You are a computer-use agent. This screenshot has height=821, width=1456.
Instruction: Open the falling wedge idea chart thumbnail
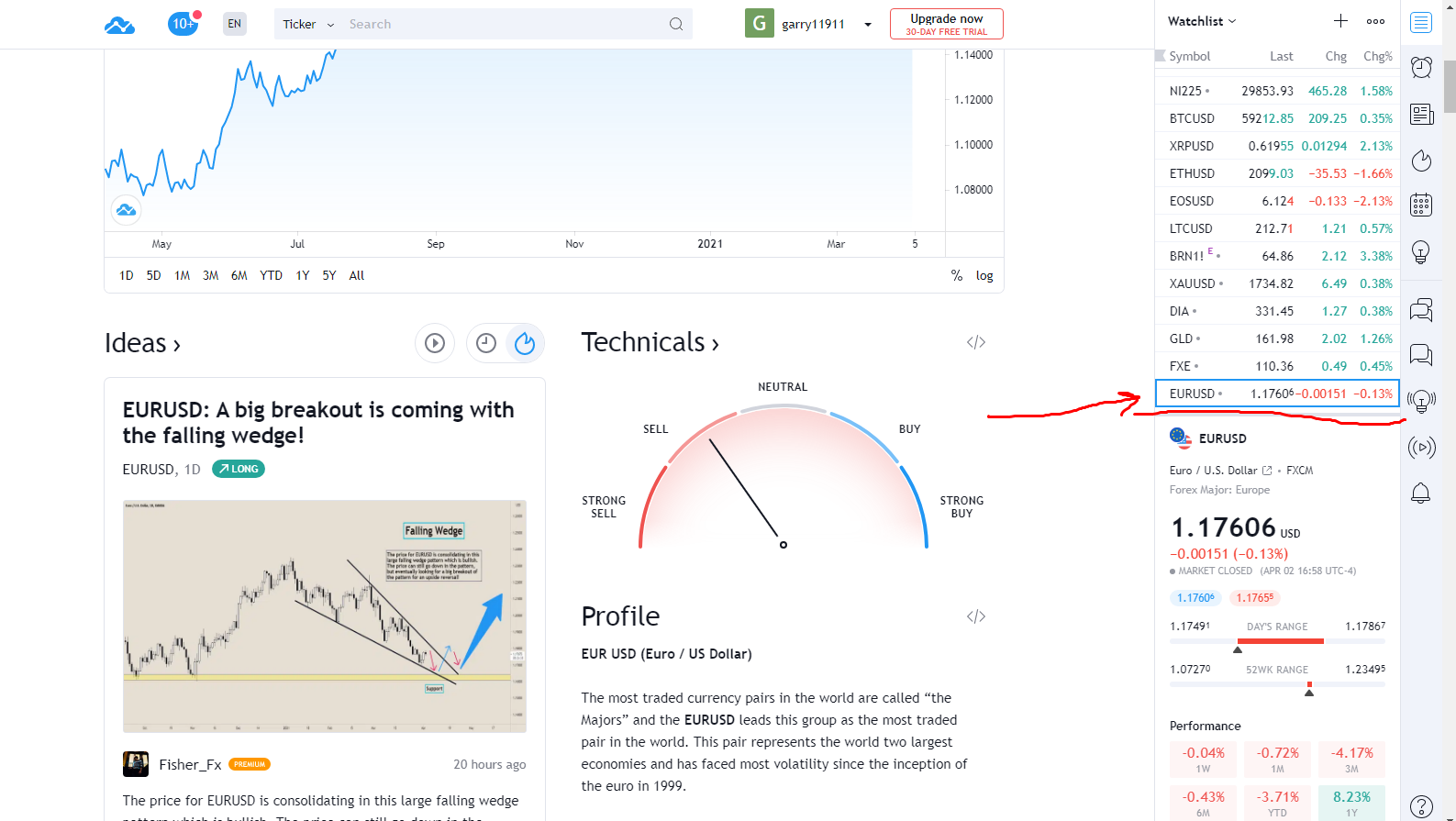pos(325,616)
